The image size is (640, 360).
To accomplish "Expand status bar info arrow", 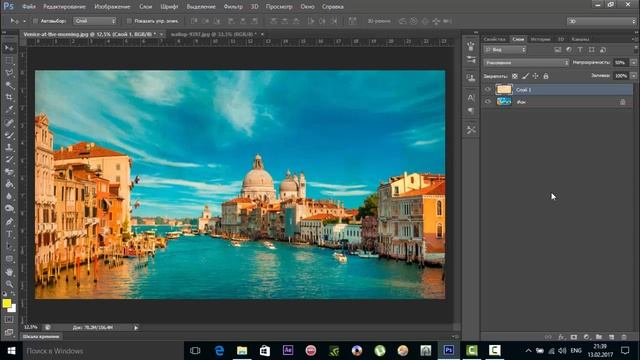I will click(x=136, y=327).
